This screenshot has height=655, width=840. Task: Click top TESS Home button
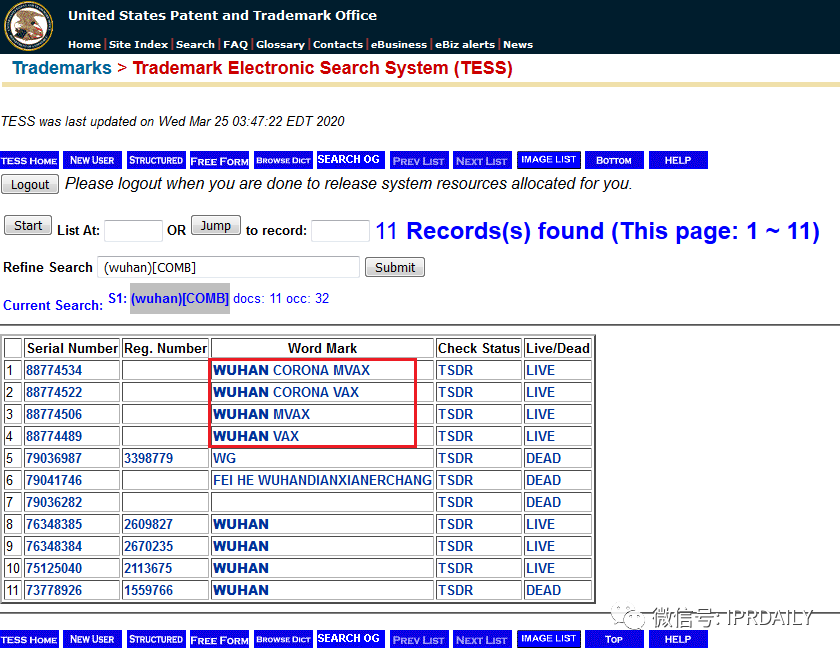click(x=29, y=160)
